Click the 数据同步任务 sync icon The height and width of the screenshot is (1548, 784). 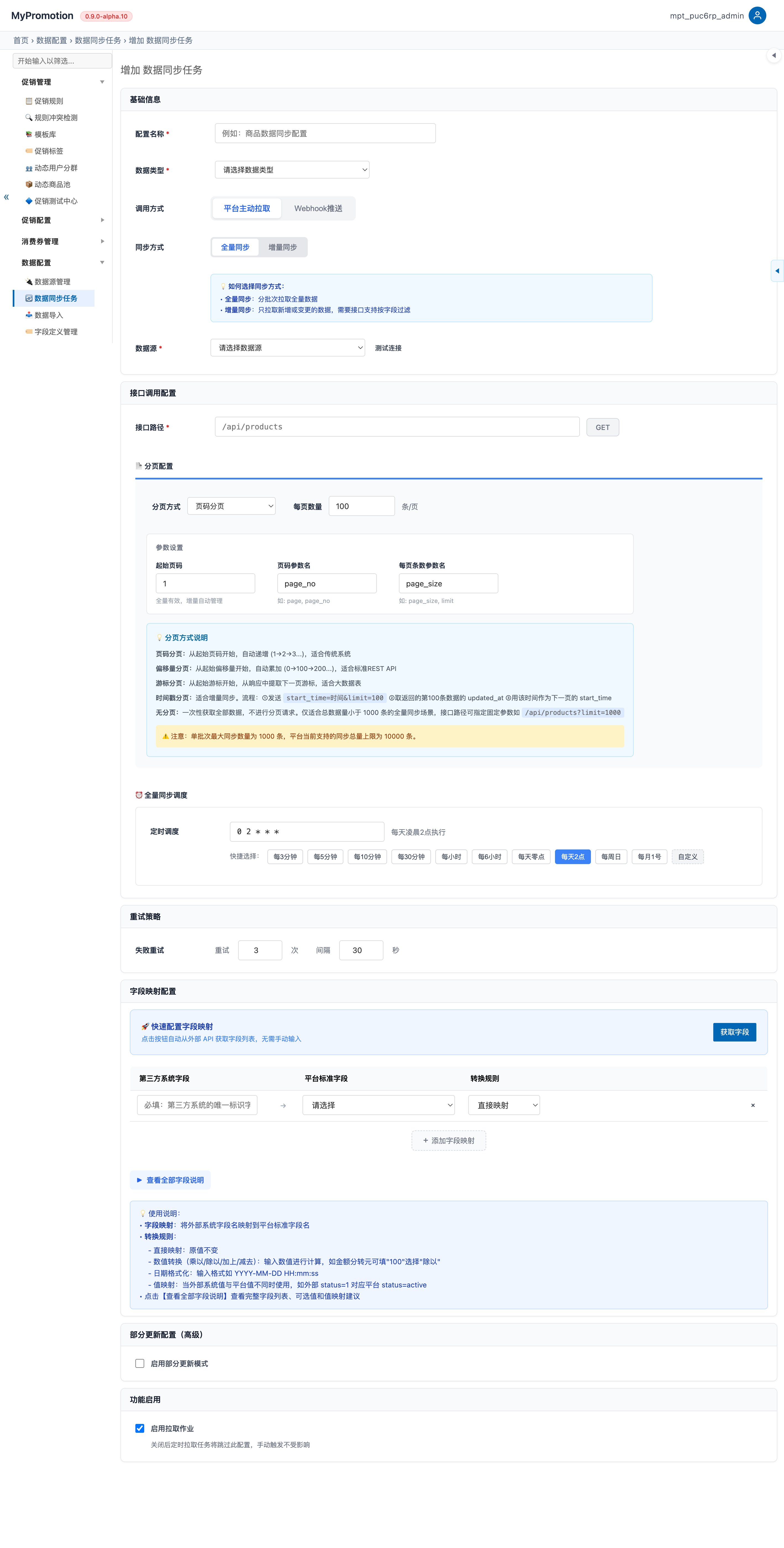(29, 298)
